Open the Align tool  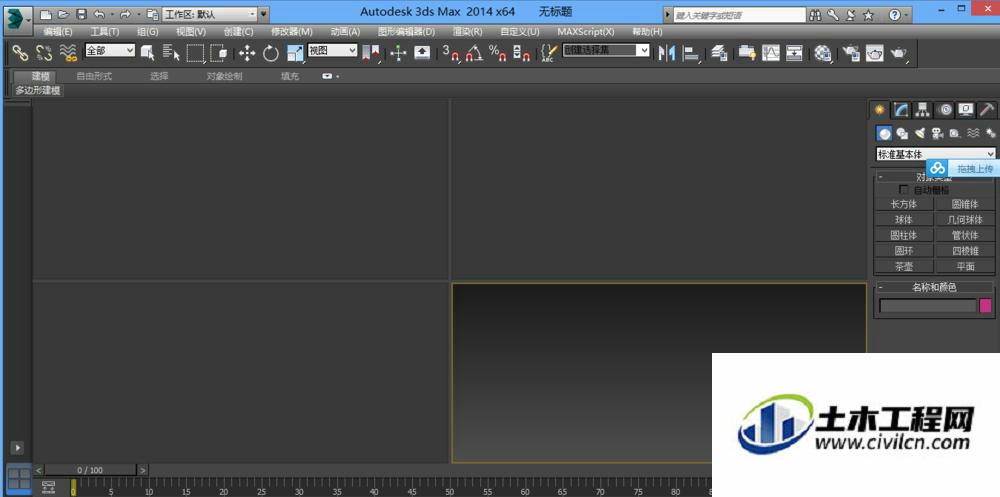690,54
